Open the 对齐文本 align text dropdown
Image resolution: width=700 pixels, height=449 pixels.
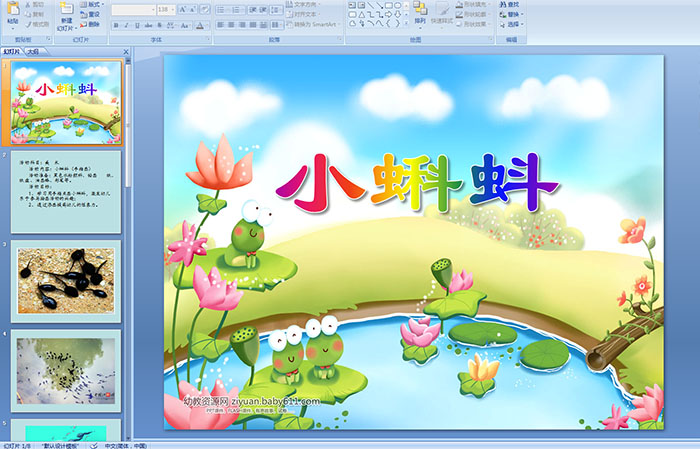coord(303,14)
